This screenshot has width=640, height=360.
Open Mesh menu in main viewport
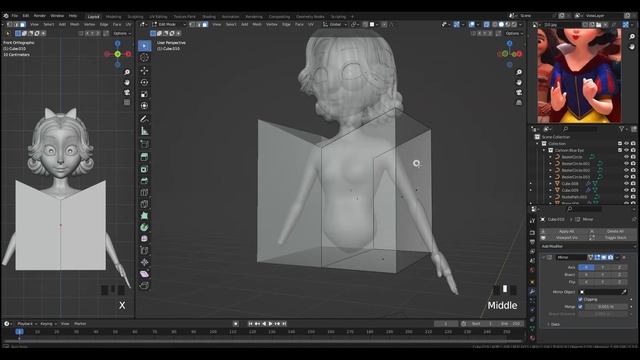coord(257,24)
